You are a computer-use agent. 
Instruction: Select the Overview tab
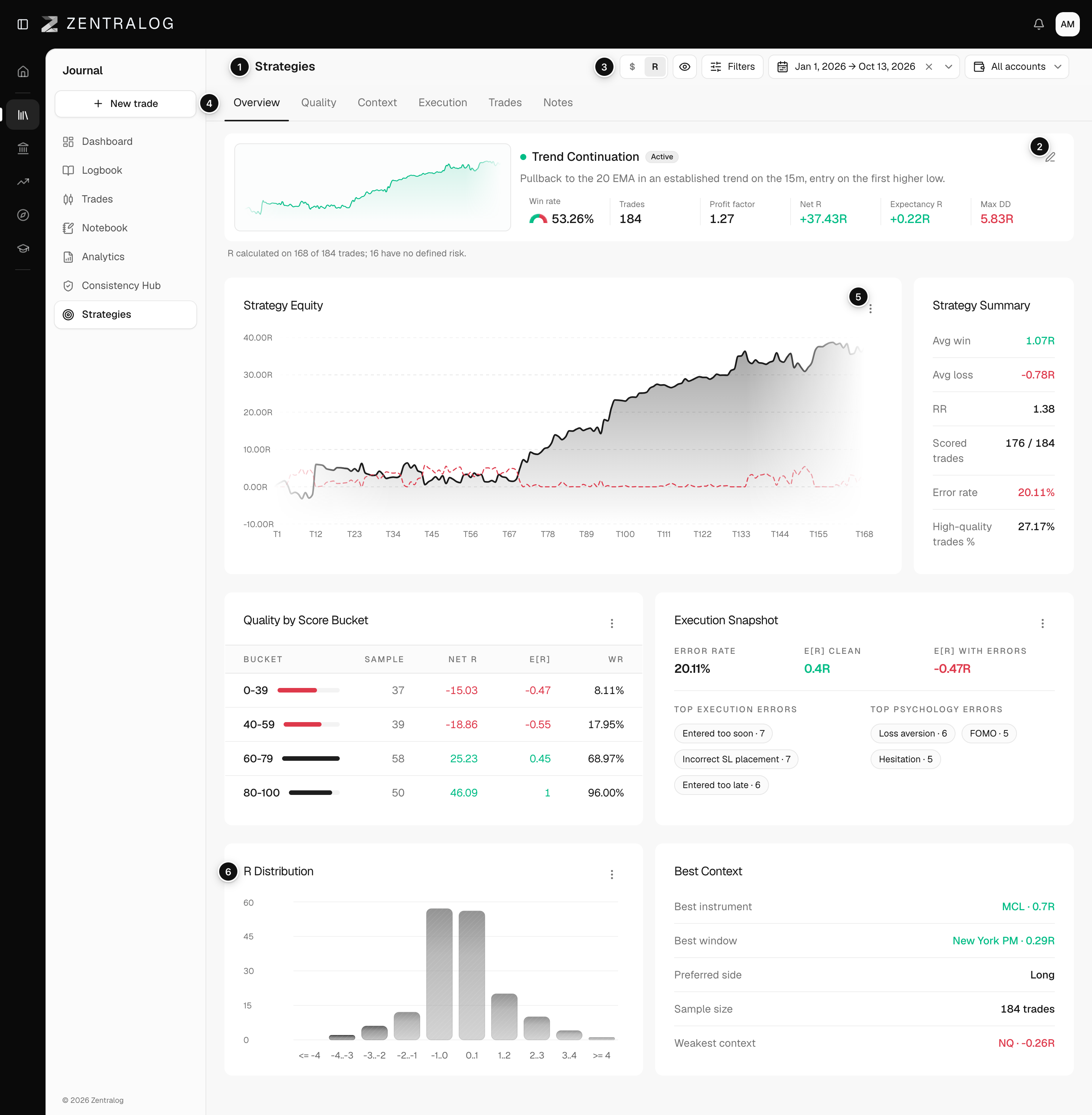click(256, 103)
